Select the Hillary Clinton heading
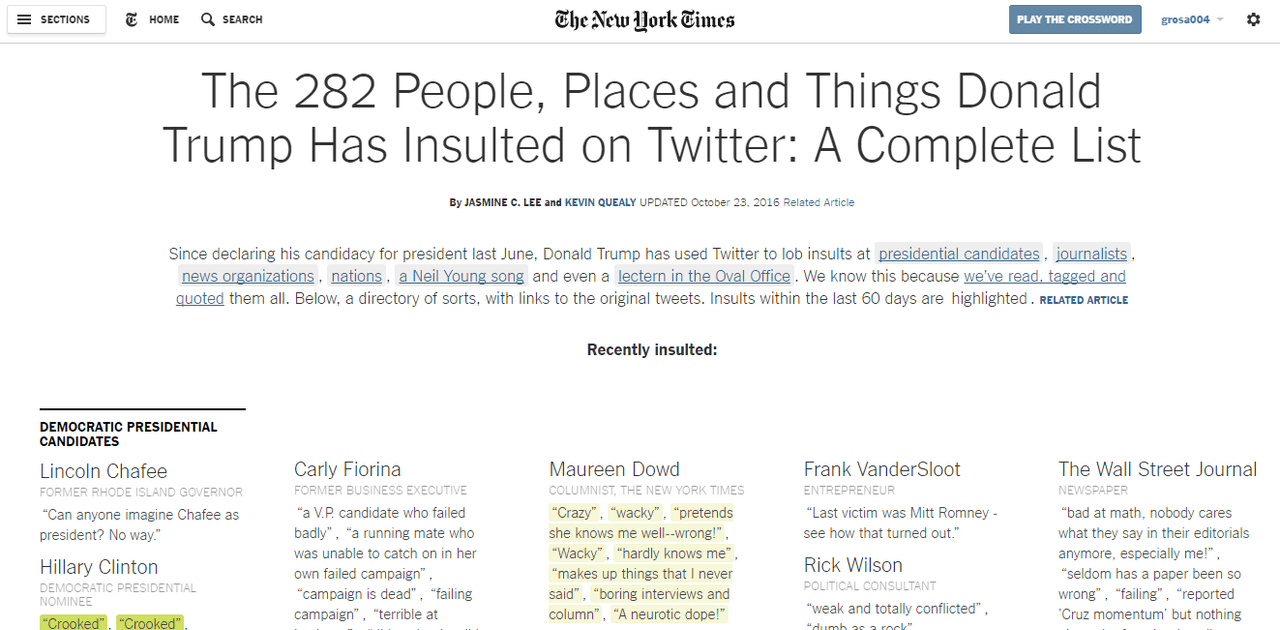1280x630 pixels. pyautogui.click(x=99, y=567)
